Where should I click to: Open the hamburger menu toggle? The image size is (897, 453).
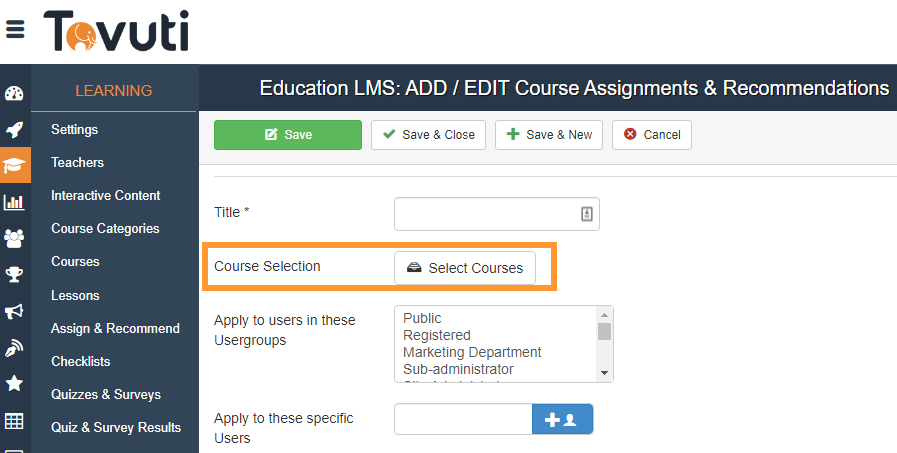(x=15, y=28)
